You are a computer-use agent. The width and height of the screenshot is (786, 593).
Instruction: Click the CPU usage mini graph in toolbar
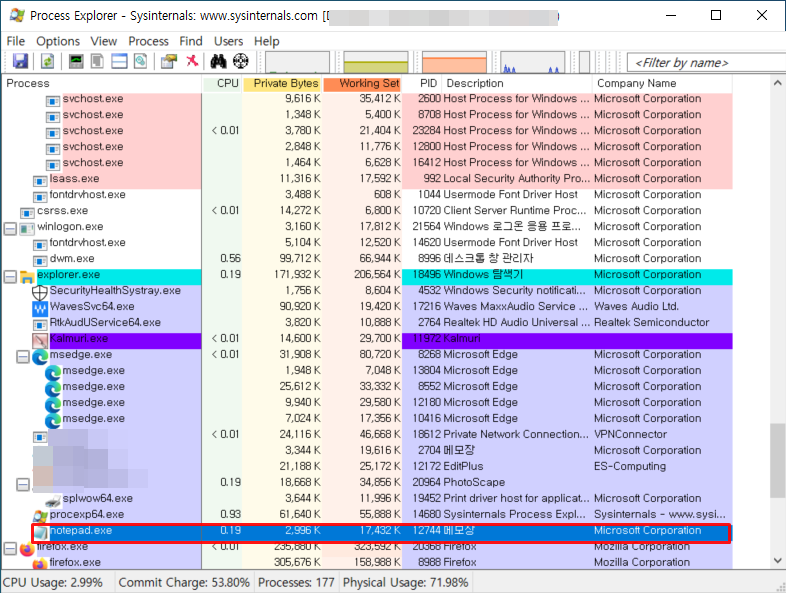click(x=297, y=62)
